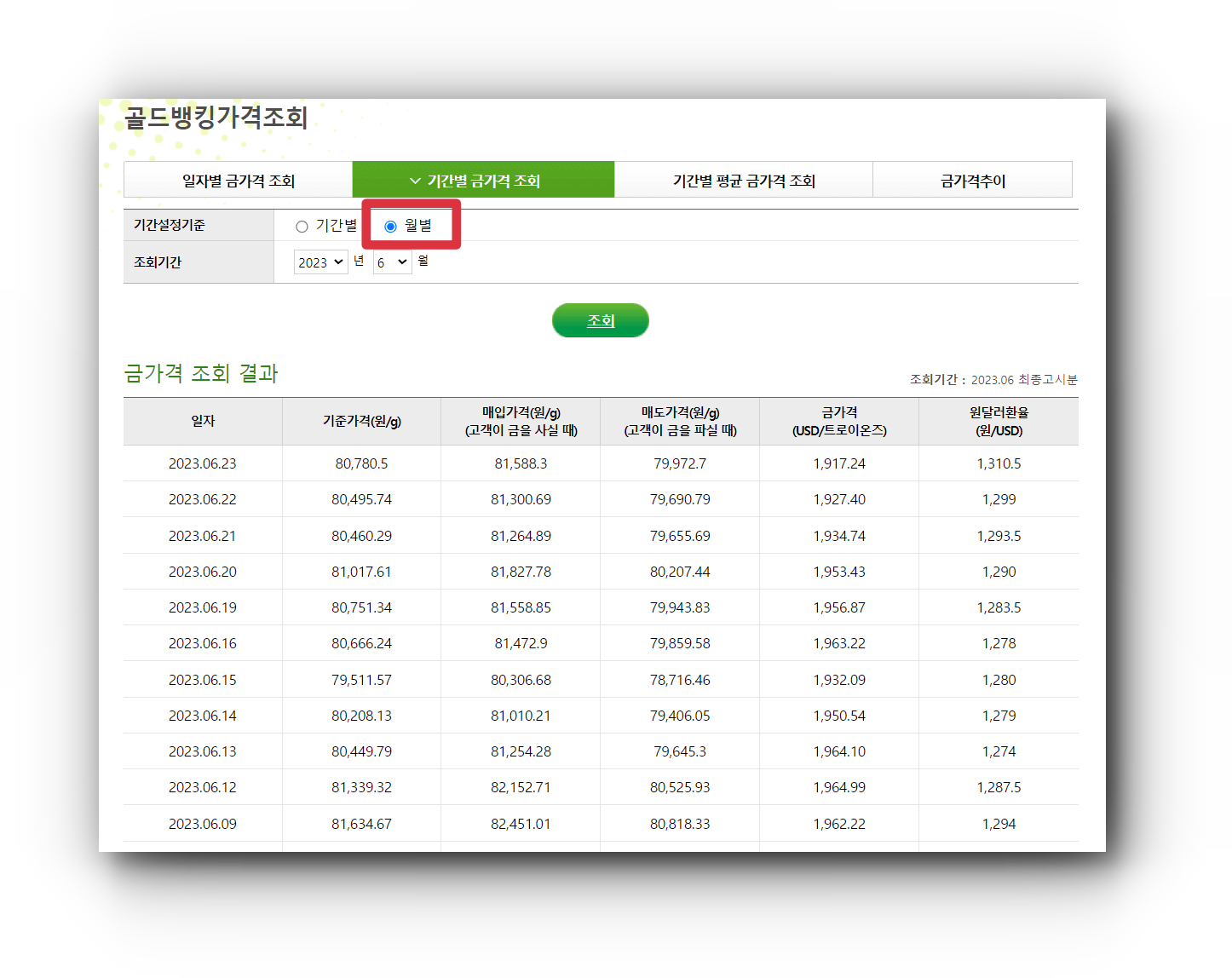The image size is (1232, 978).
Task: Click exchange rate value 1,274
Action: (999, 751)
